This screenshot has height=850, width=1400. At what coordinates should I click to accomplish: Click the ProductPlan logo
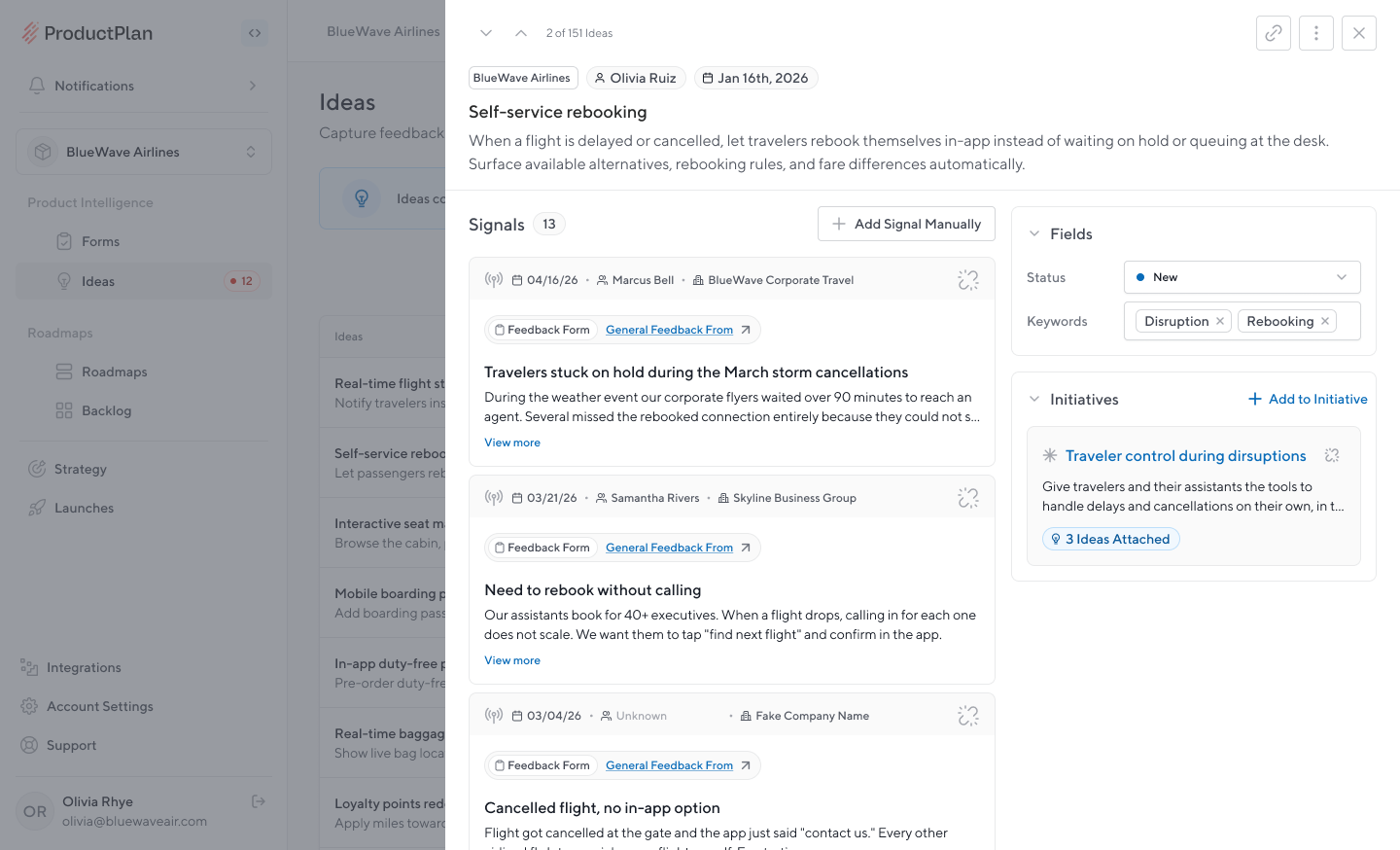point(87,33)
